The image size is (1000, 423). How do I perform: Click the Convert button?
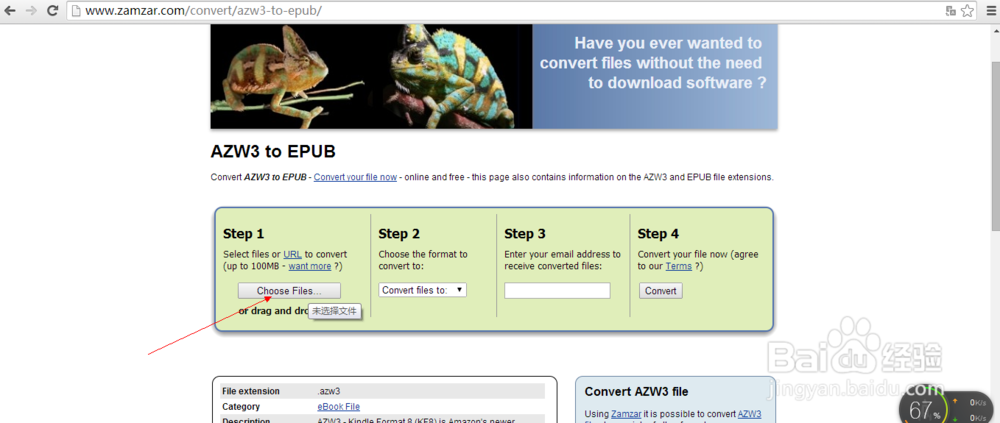click(660, 291)
